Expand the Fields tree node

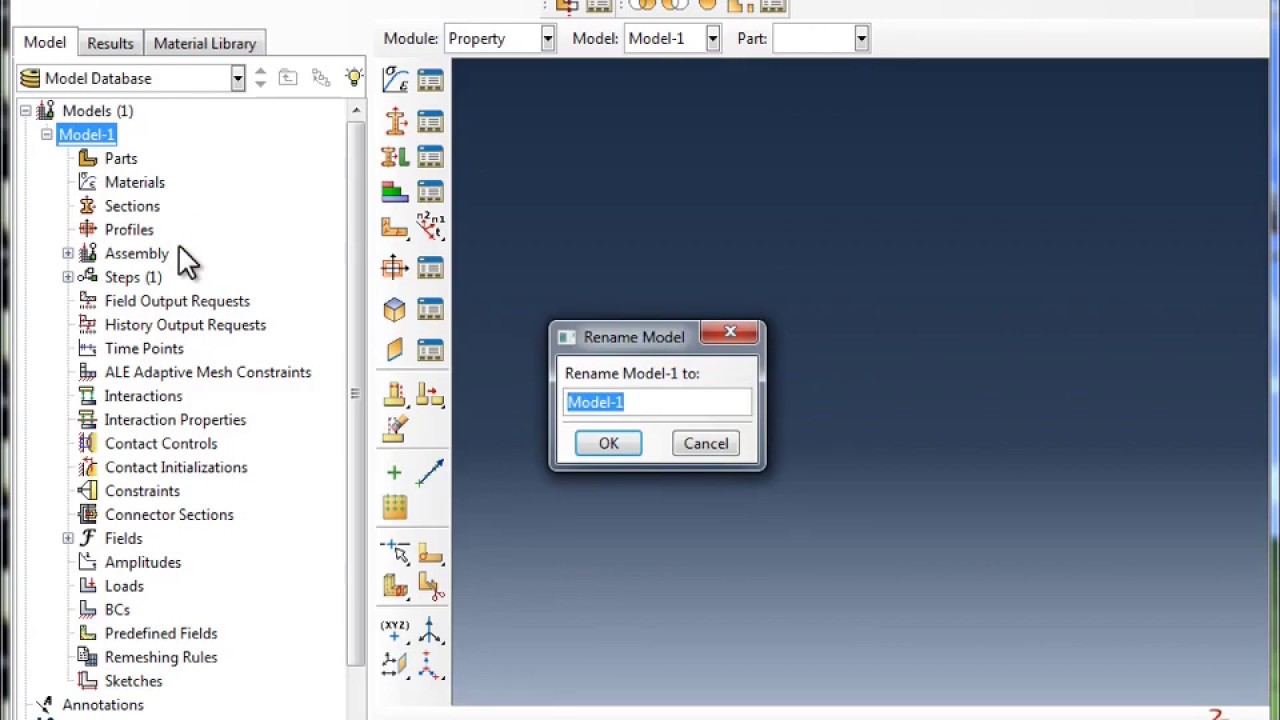tap(68, 538)
